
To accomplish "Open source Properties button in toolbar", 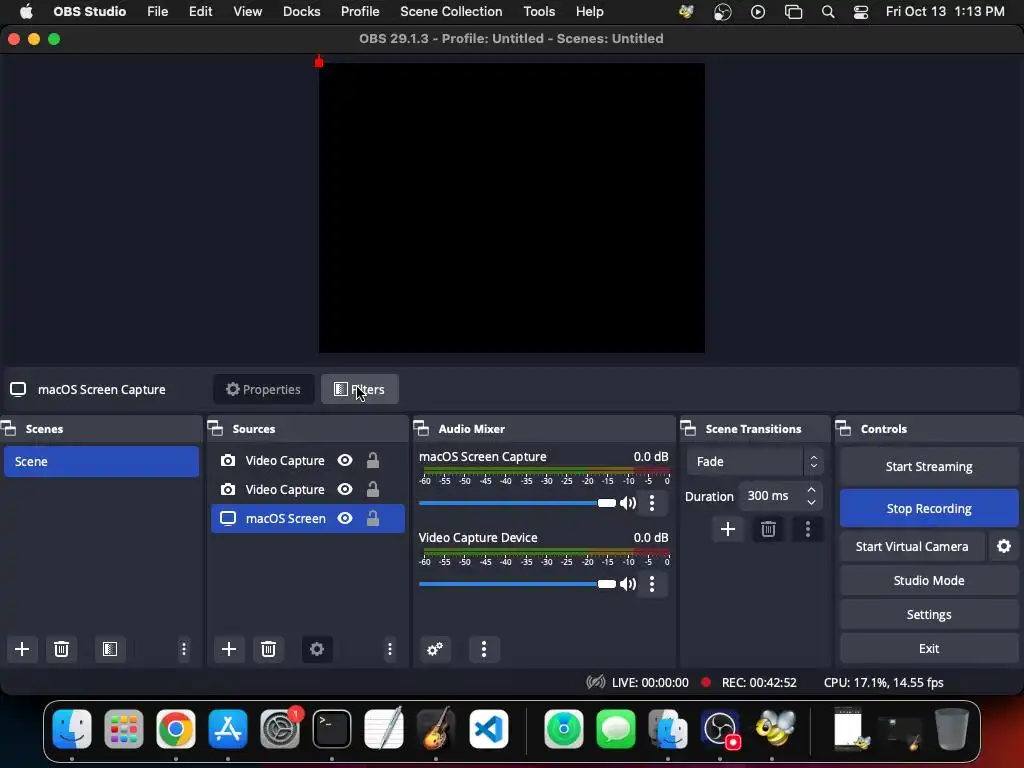I will pyautogui.click(x=263, y=389).
